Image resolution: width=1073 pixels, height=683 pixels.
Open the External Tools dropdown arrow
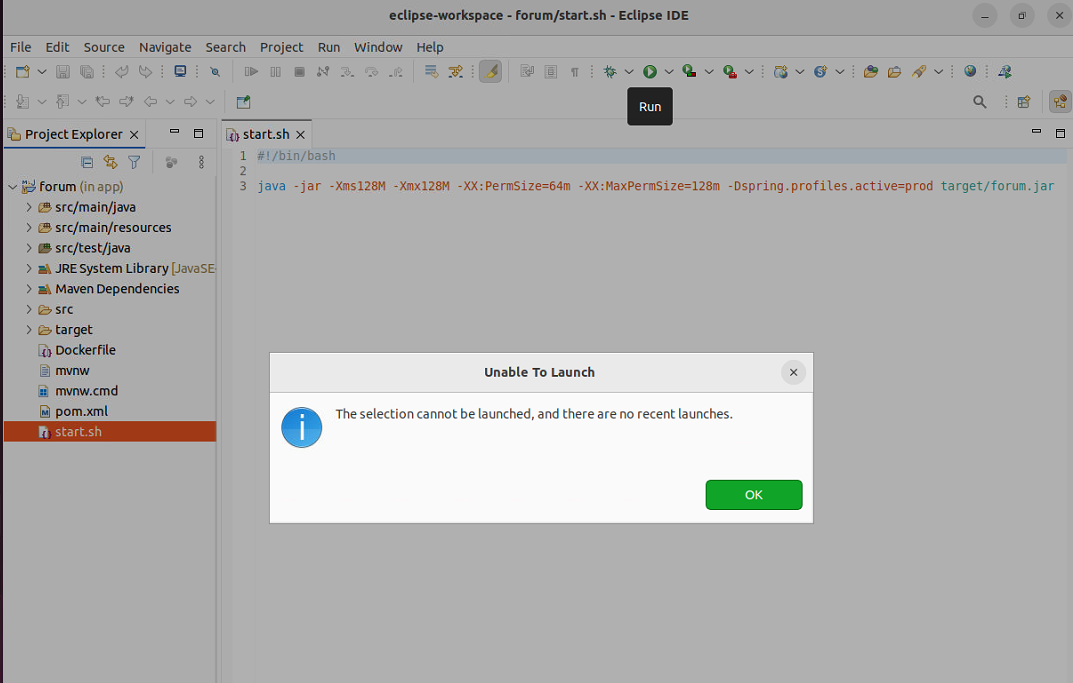tap(749, 71)
